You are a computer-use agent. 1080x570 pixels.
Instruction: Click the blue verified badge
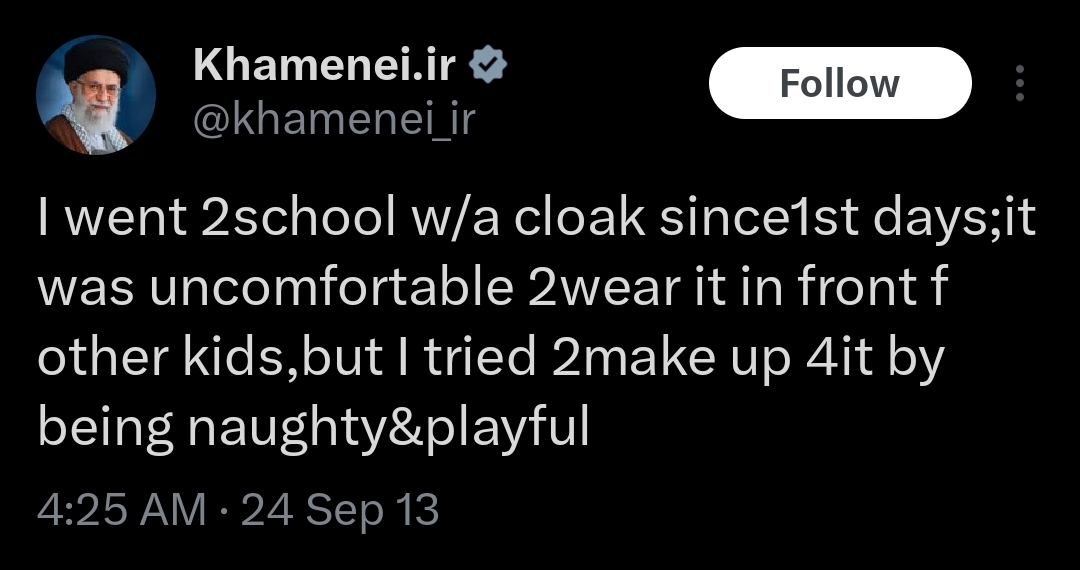[488, 65]
